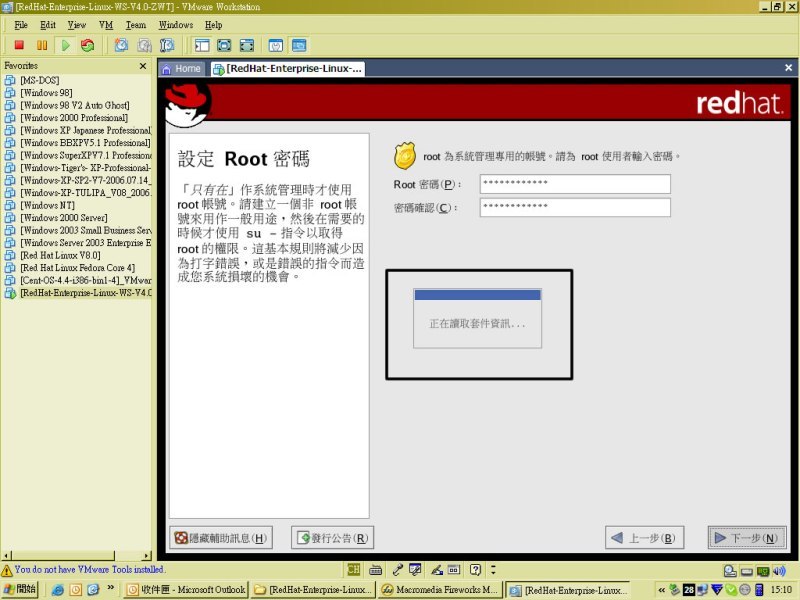The height and width of the screenshot is (600, 800).
Task: Click the 密碼確認 confirm password field
Action: point(575,208)
